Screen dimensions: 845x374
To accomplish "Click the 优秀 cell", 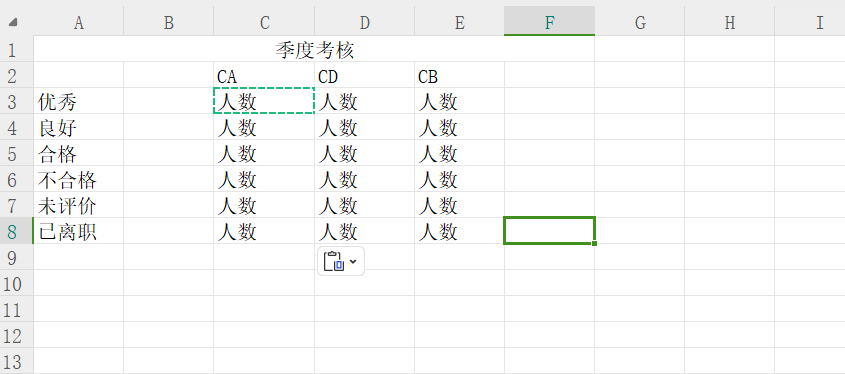I will pos(79,101).
